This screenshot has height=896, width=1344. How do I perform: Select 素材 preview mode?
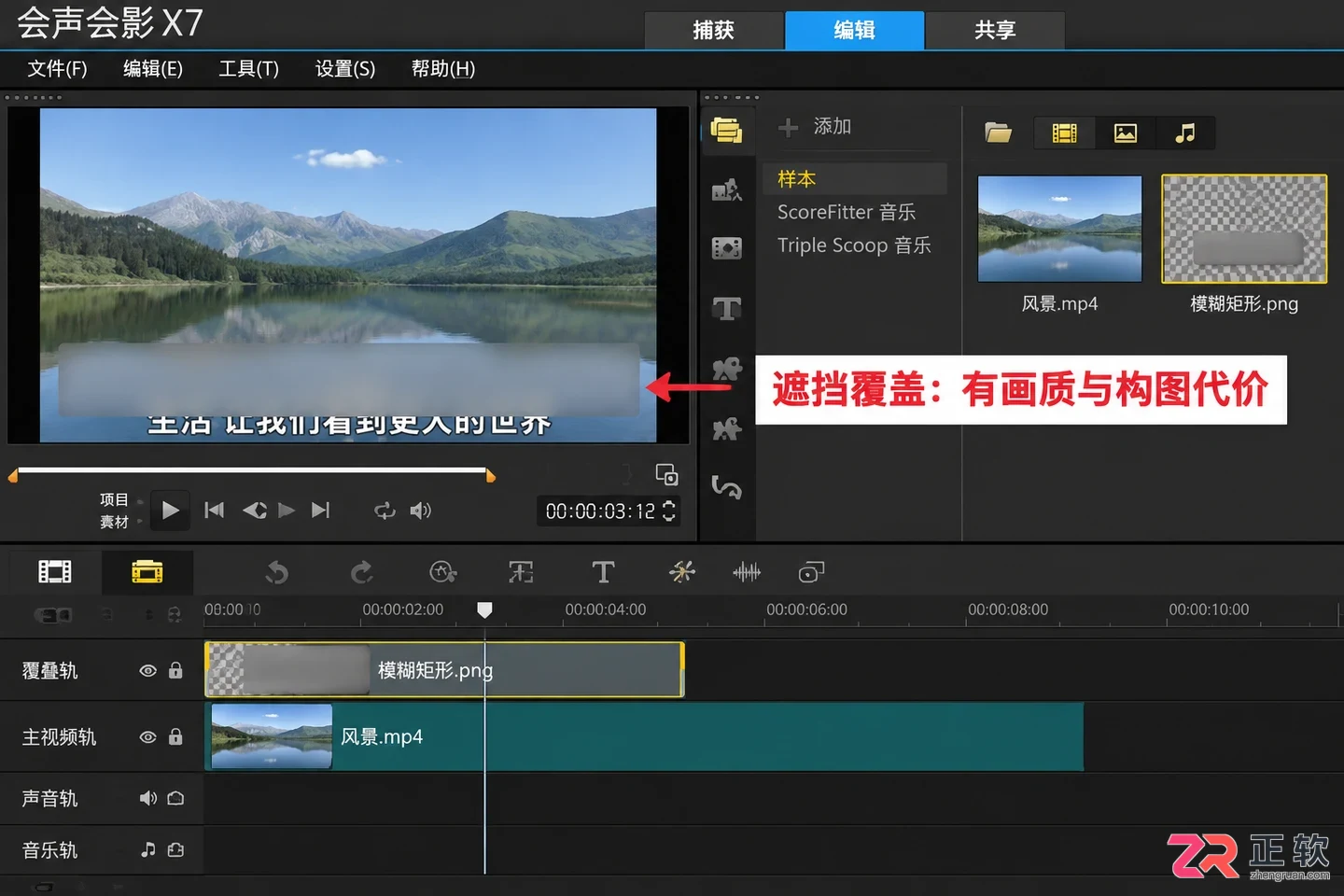point(114,522)
